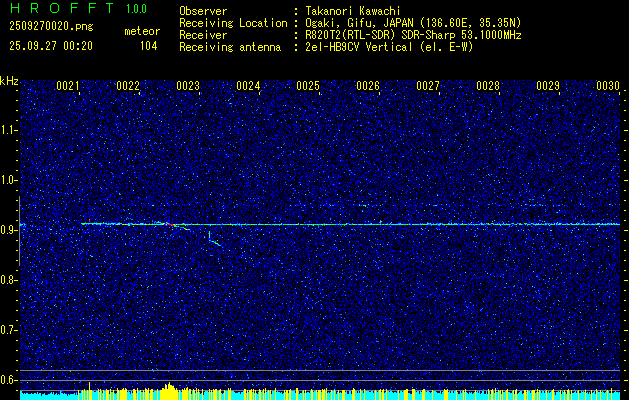Click the green diagonal echo trace below carrier

click(x=215, y=242)
